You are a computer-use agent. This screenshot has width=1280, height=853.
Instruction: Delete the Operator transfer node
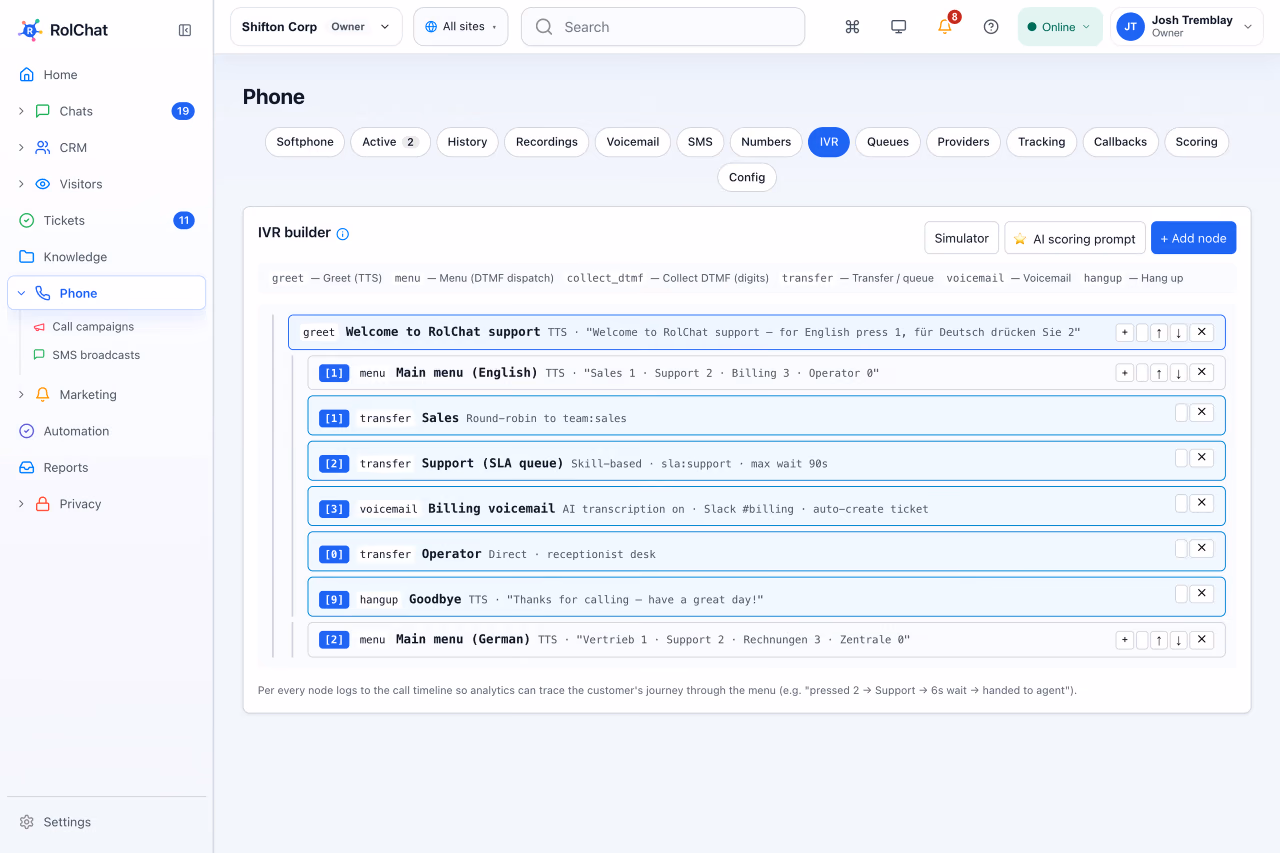coord(1202,548)
